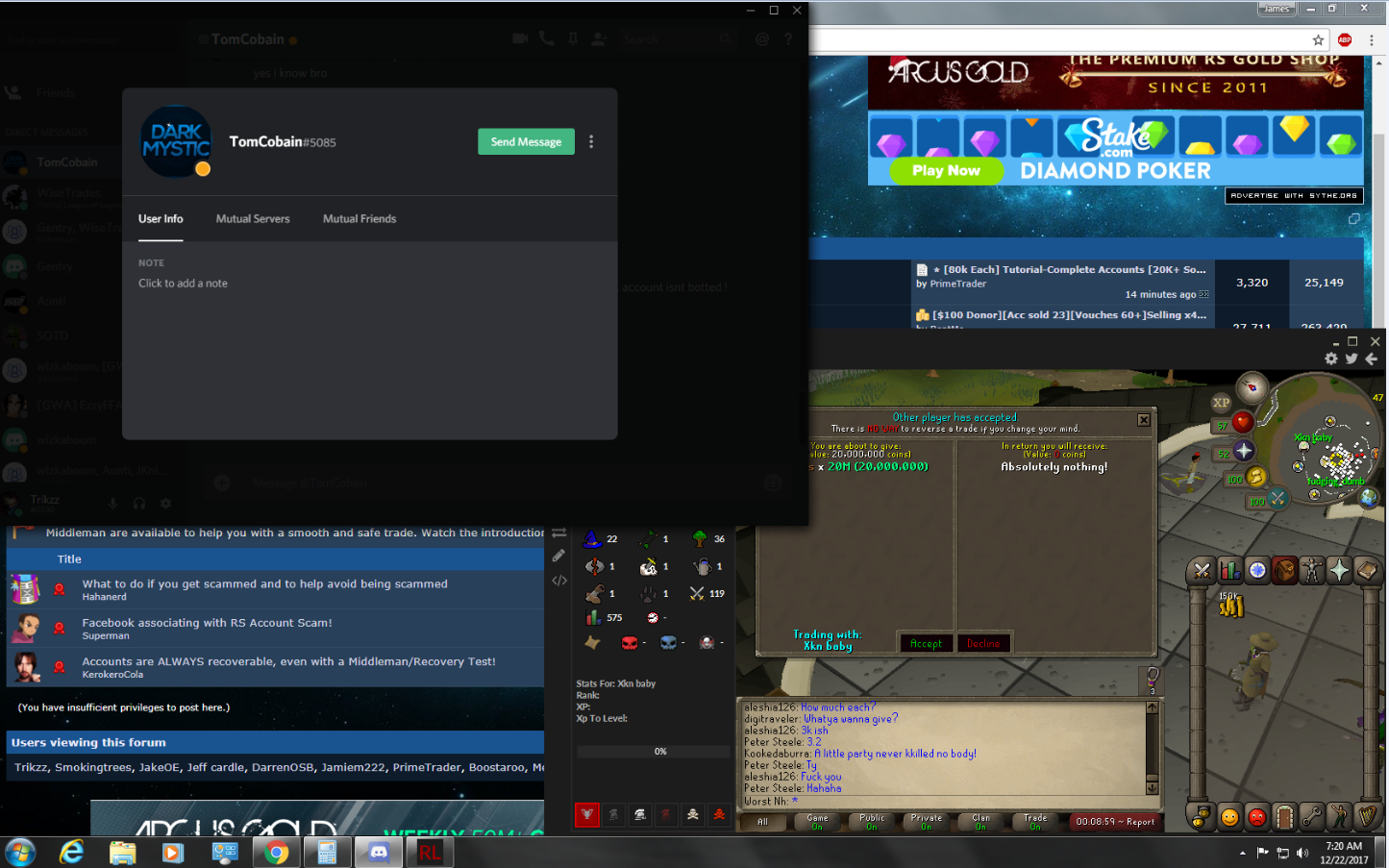Screen dimensions: 1389x868
Task: Click to add a note field
Action: (x=183, y=284)
